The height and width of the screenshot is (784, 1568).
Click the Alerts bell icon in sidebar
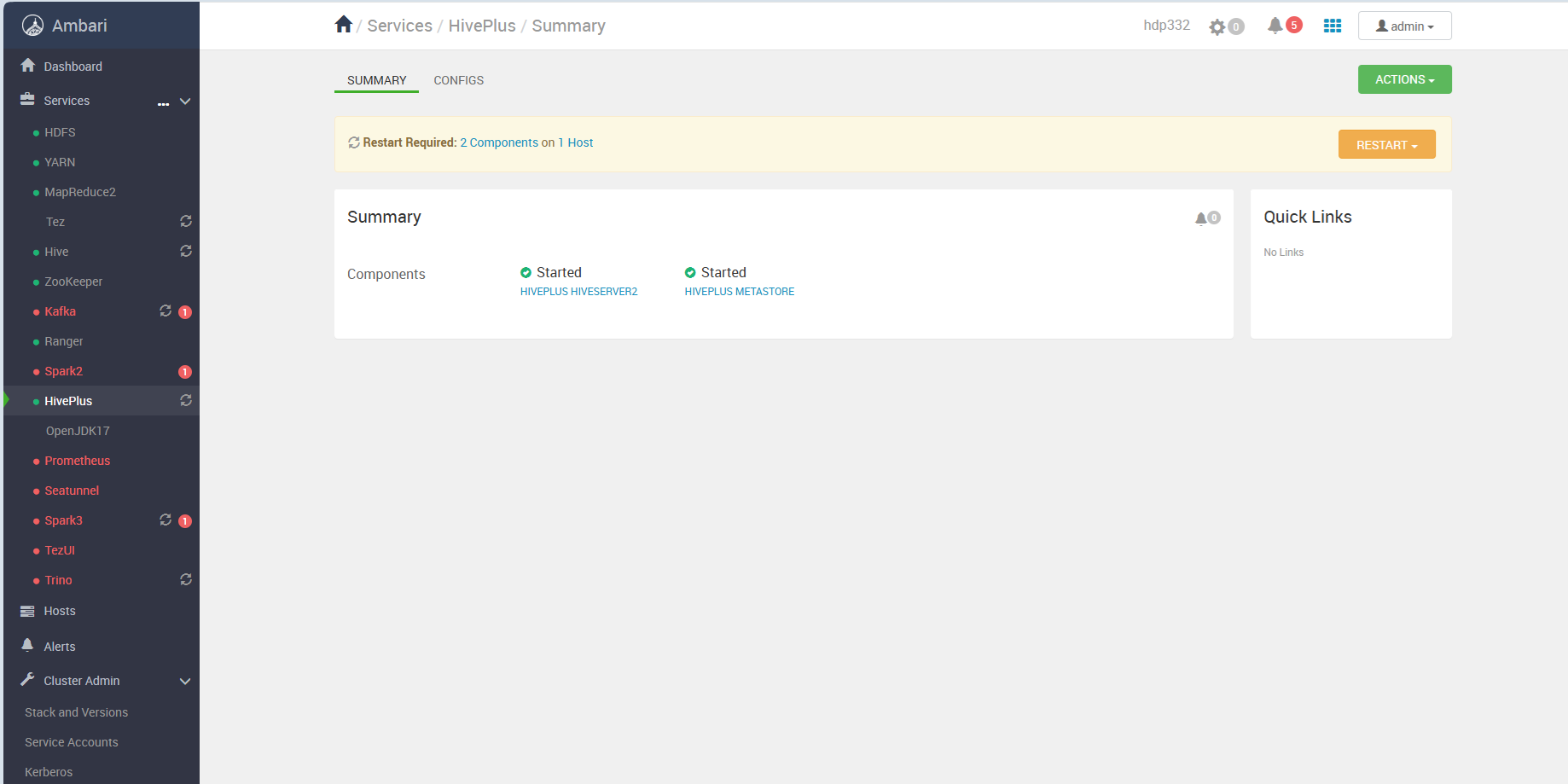(27, 645)
